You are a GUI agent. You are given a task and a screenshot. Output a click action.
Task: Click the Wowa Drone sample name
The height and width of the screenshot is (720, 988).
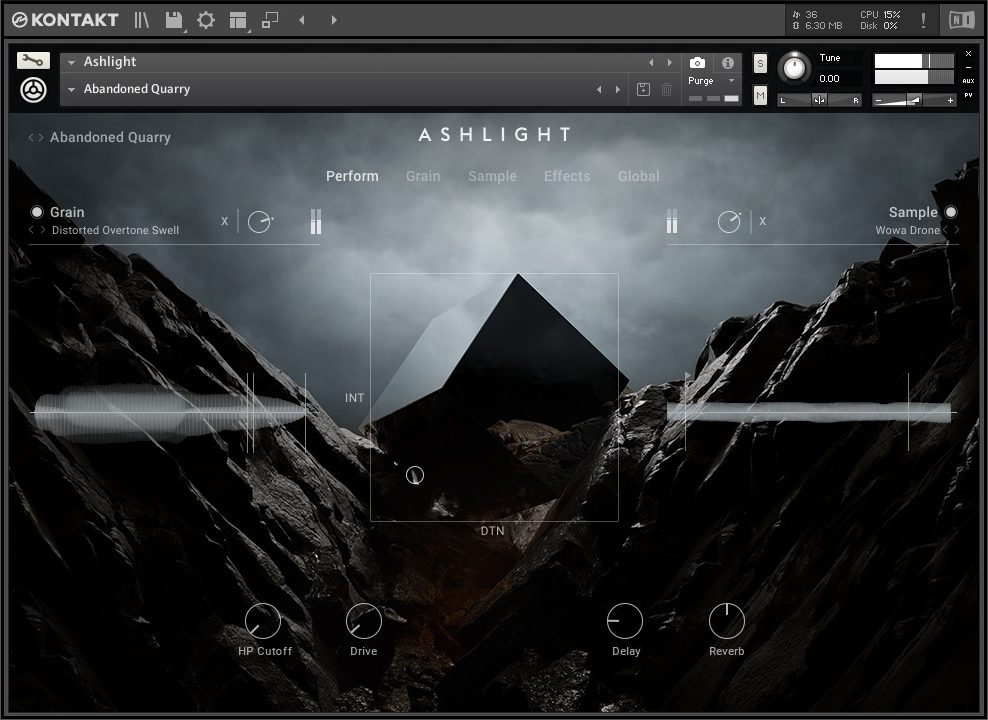(907, 231)
